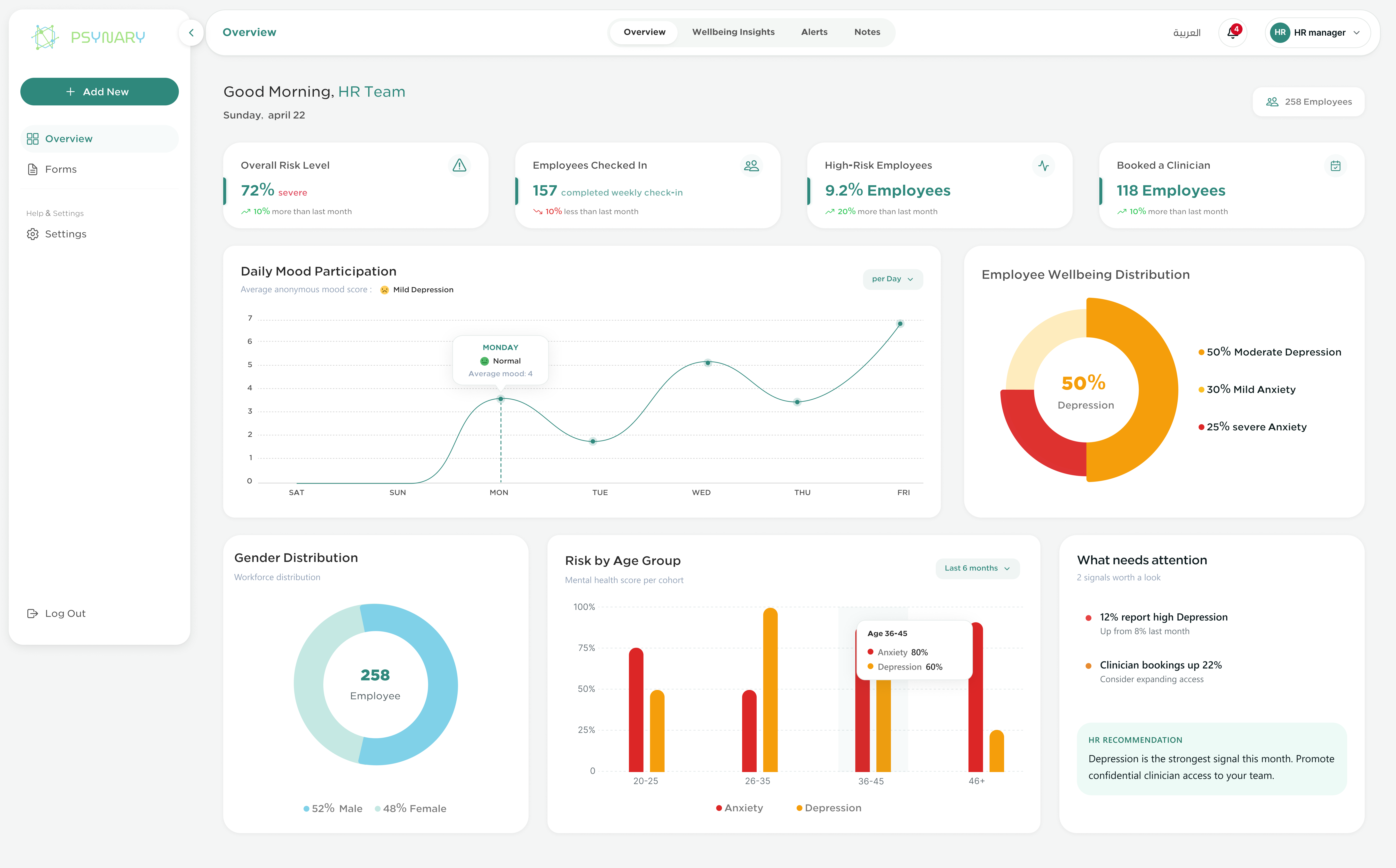Switch language to العربية
The width and height of the screenshot is (1396, 868).
tap(1187, 33)
